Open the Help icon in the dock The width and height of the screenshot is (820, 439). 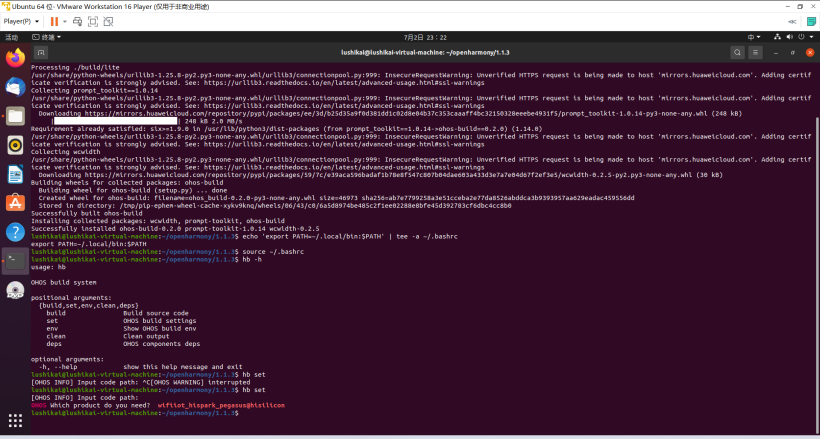tap(15, 232)
